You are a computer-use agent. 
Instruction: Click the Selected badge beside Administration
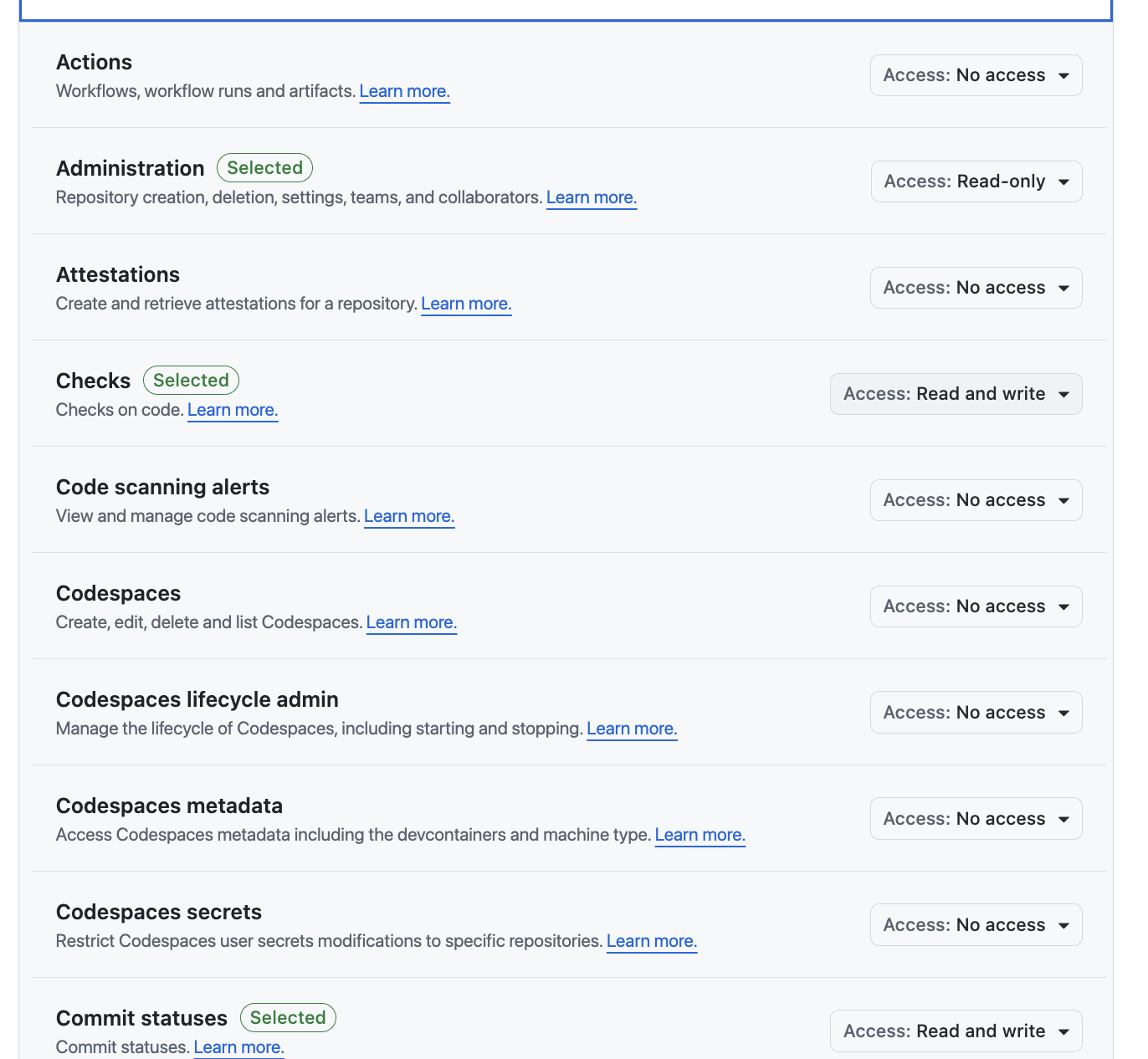pos(264,168)
